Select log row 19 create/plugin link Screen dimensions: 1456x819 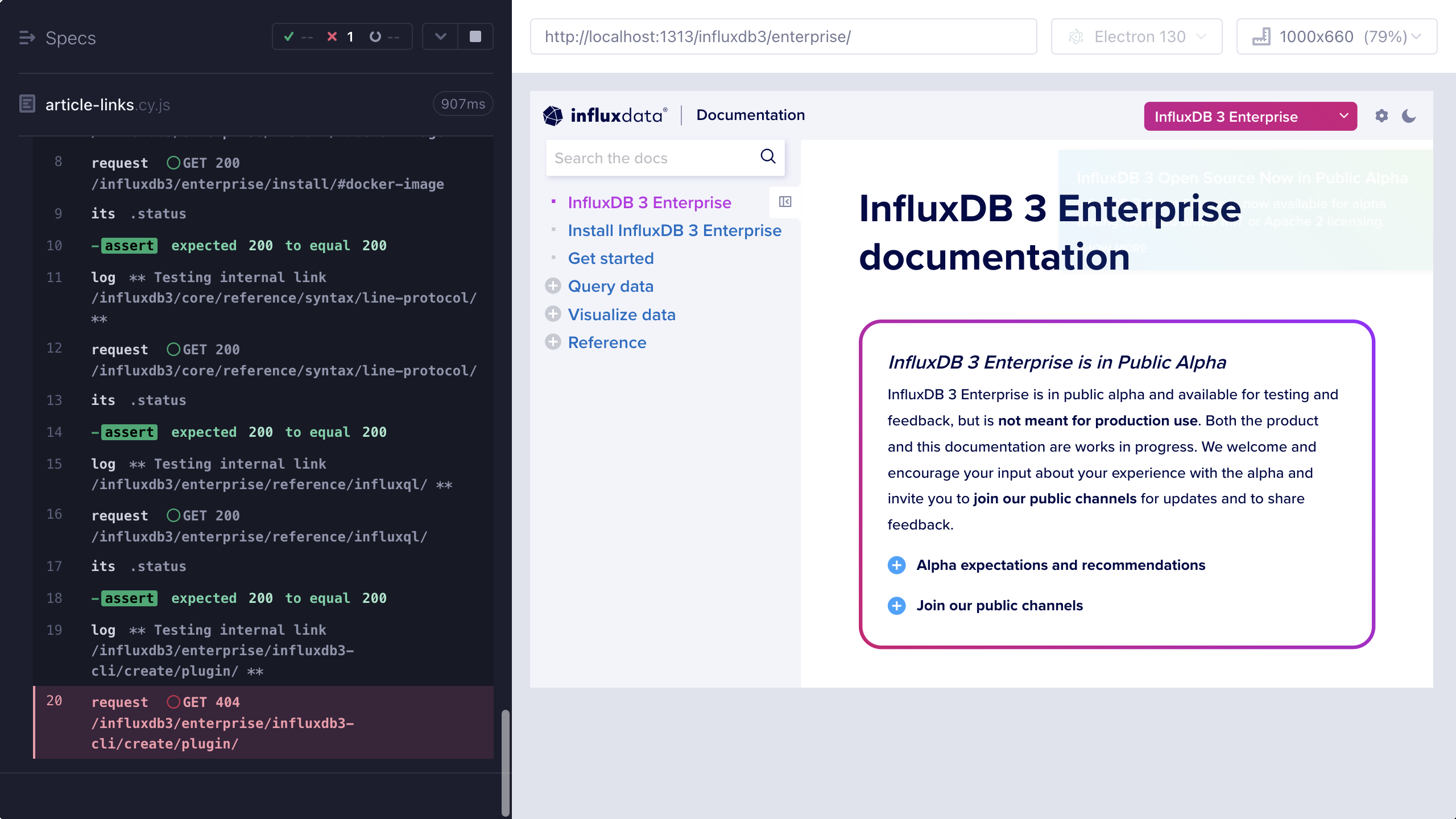pos(263,650)
